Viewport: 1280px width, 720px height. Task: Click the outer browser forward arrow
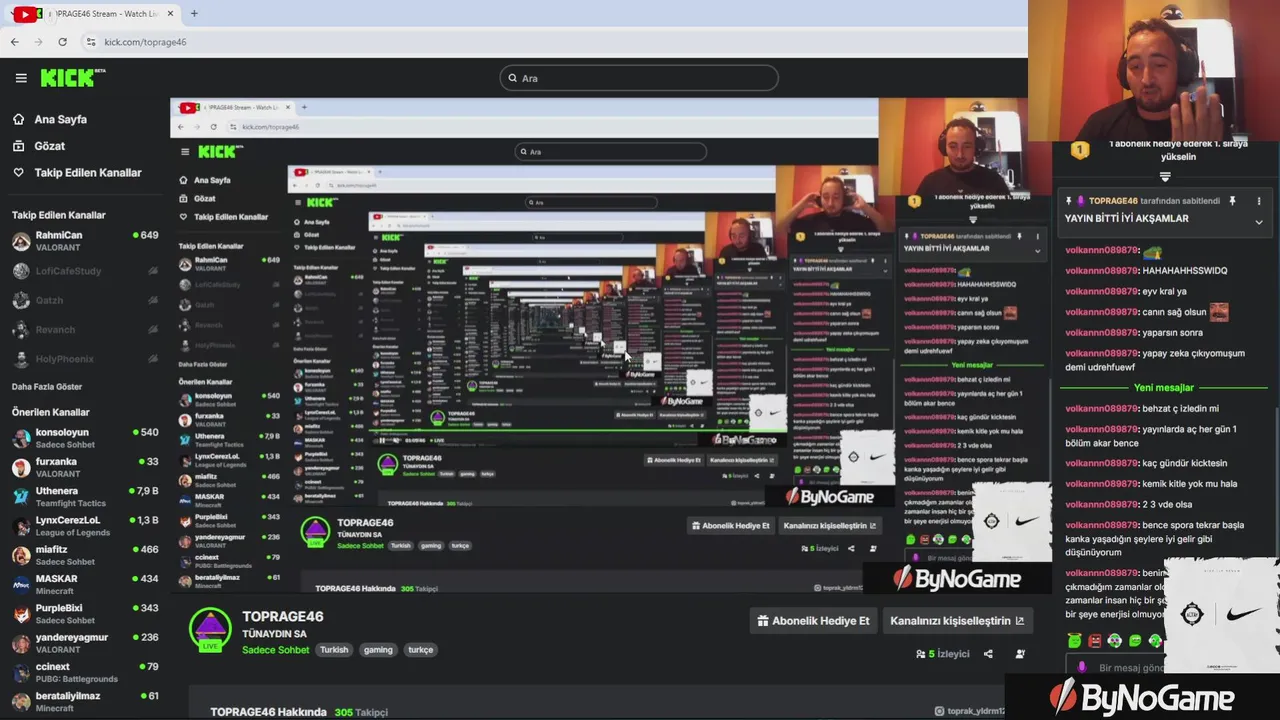click(x=38, y=42)
